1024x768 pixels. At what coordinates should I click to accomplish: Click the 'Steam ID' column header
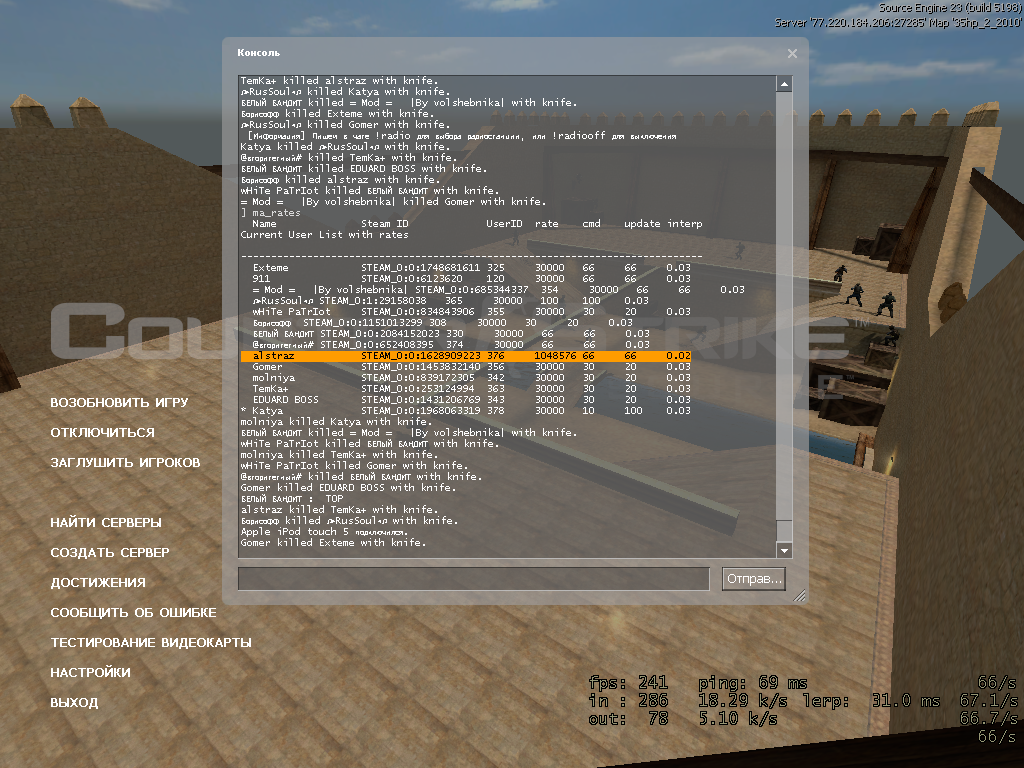(385, 224)
